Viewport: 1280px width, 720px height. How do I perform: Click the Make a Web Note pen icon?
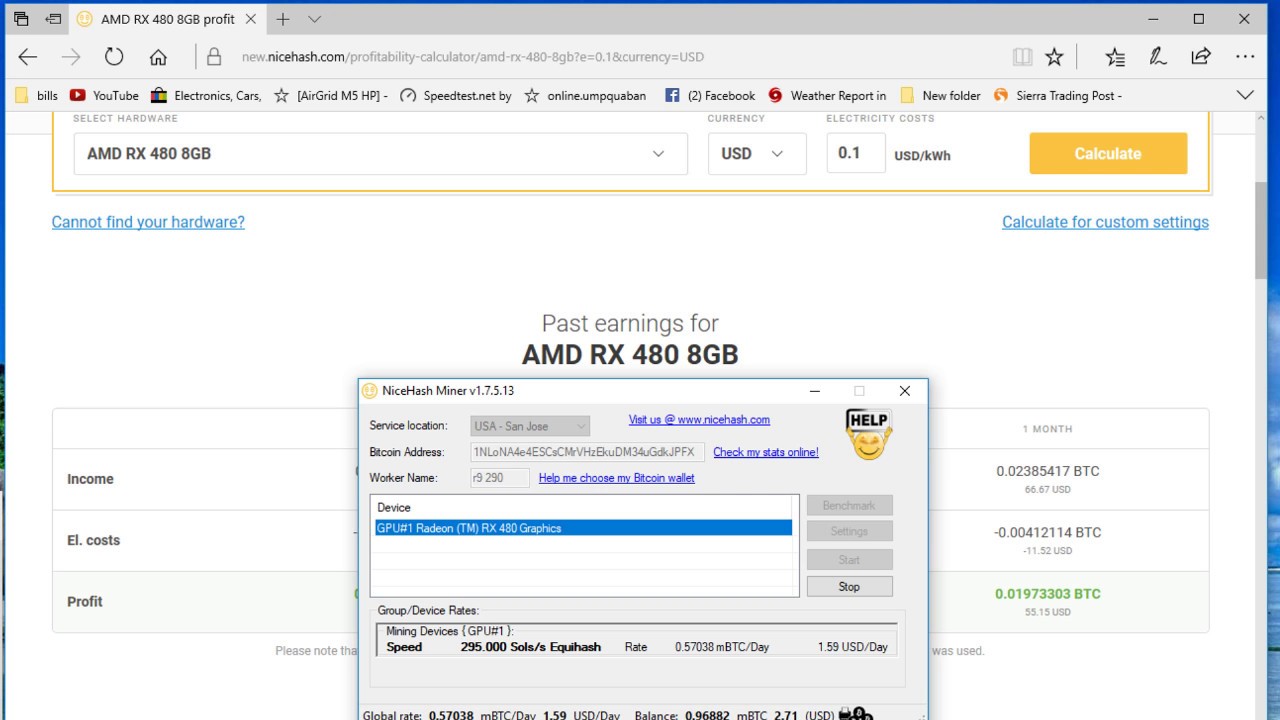click(1158, 57)
